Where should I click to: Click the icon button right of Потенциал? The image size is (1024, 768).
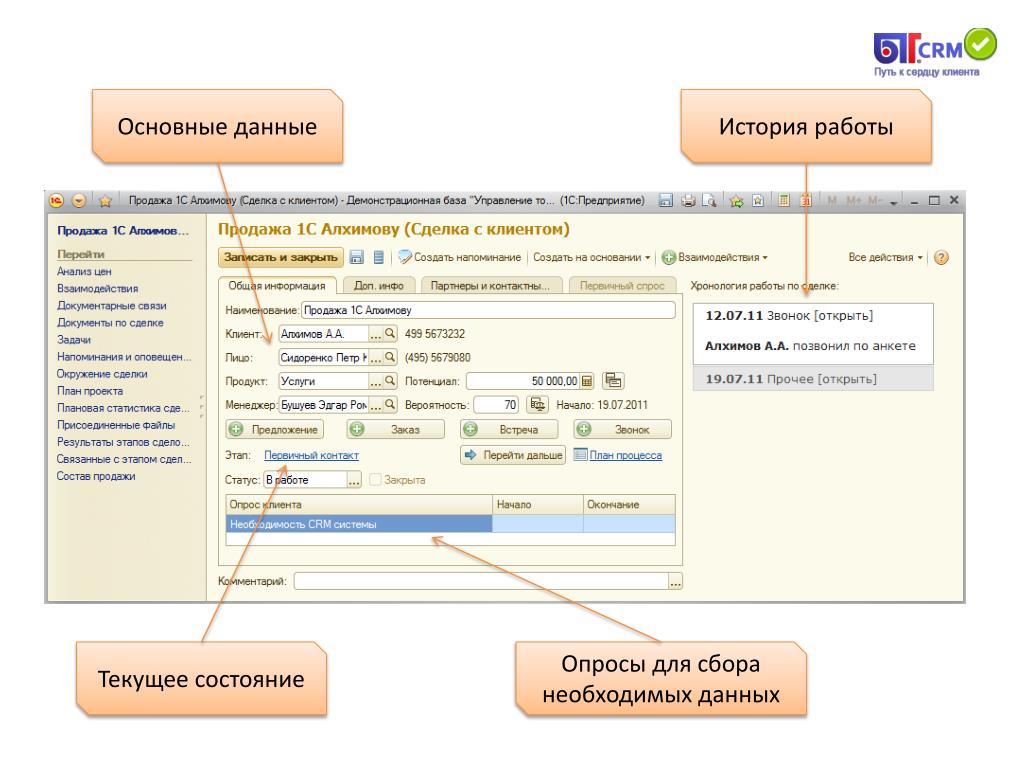coord(613,380)
